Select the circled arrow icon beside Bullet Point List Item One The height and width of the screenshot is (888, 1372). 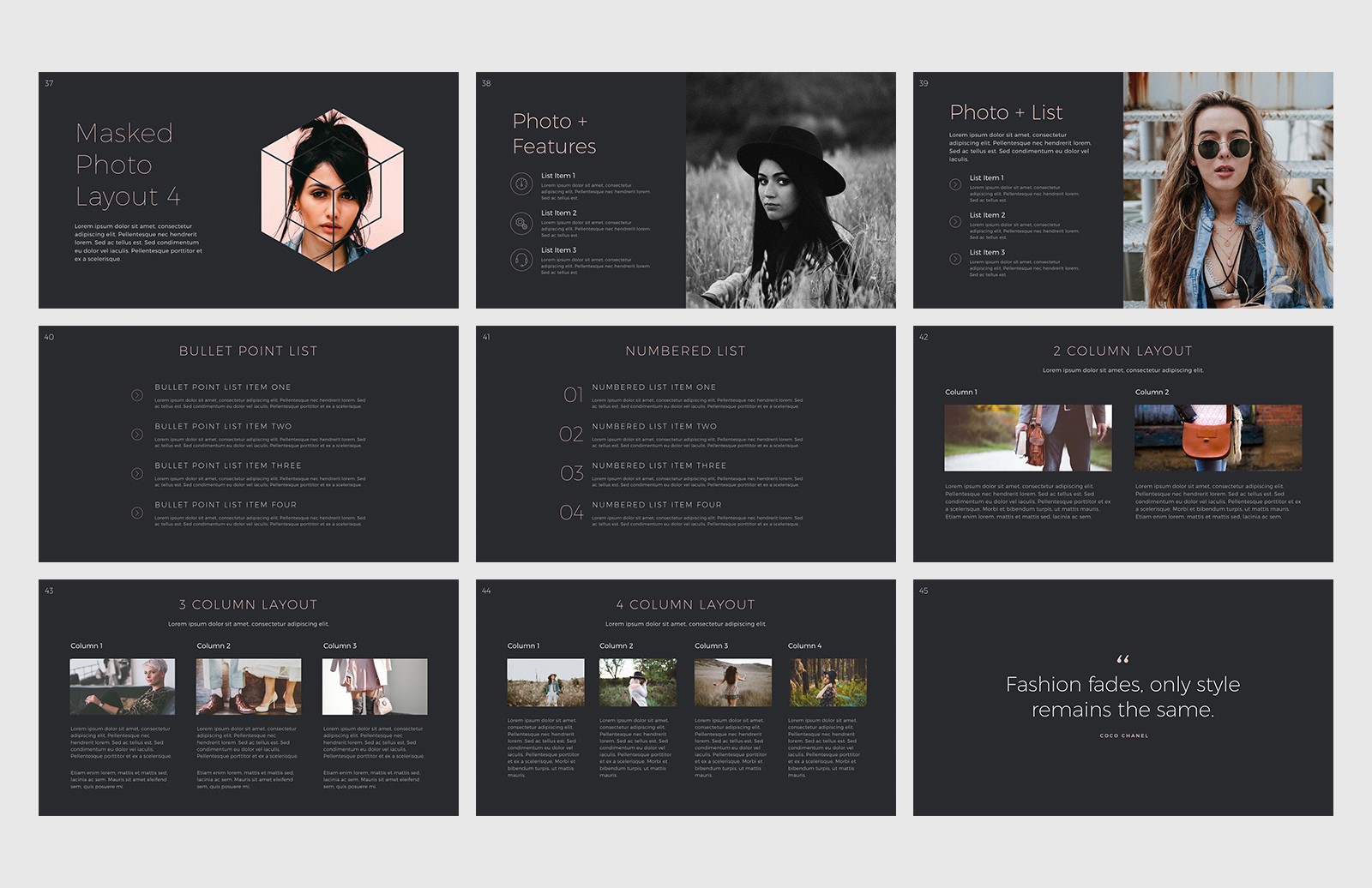point(135,393)
